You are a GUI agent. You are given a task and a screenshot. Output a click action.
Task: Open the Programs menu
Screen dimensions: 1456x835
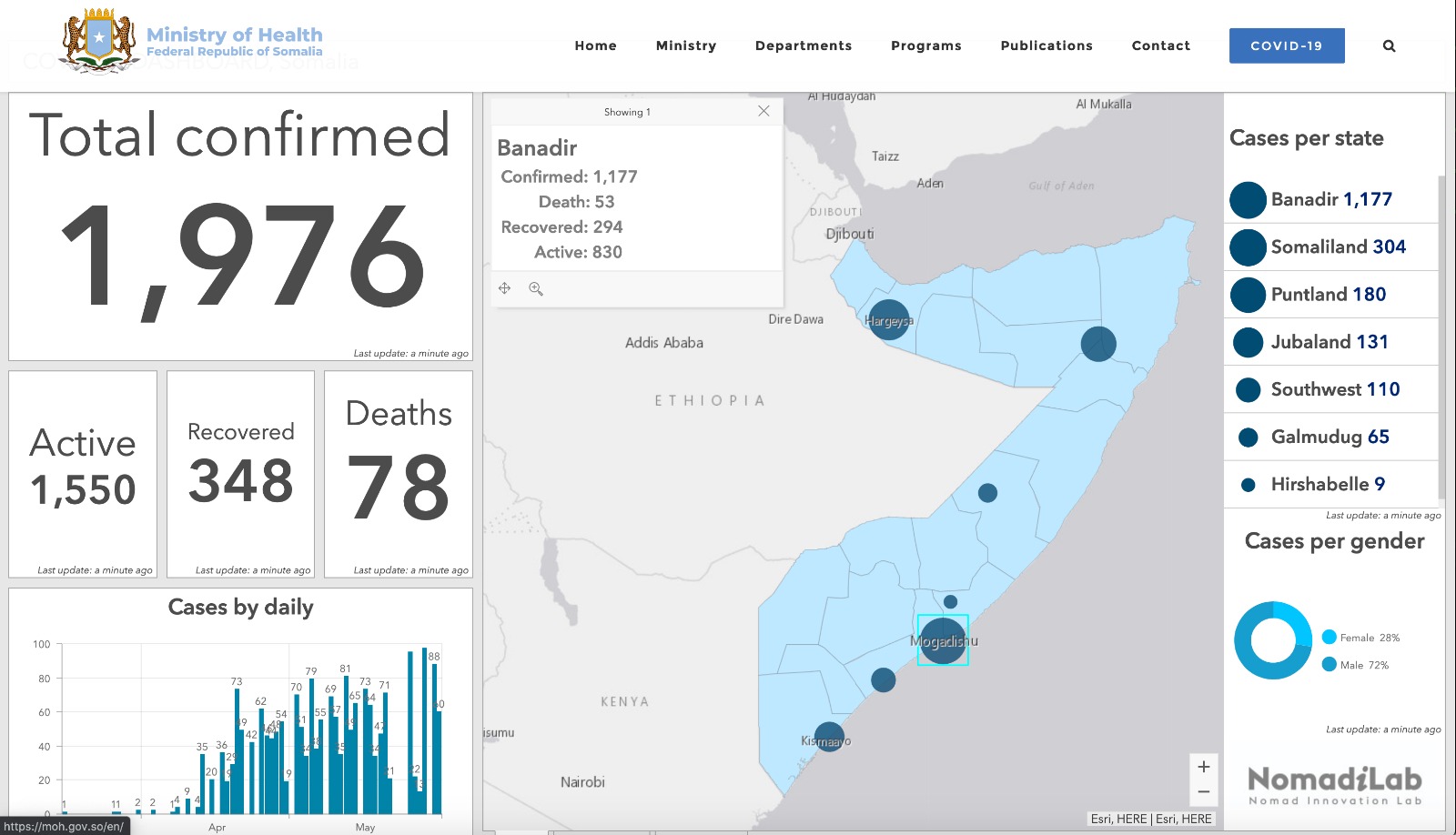pos(925,45)
